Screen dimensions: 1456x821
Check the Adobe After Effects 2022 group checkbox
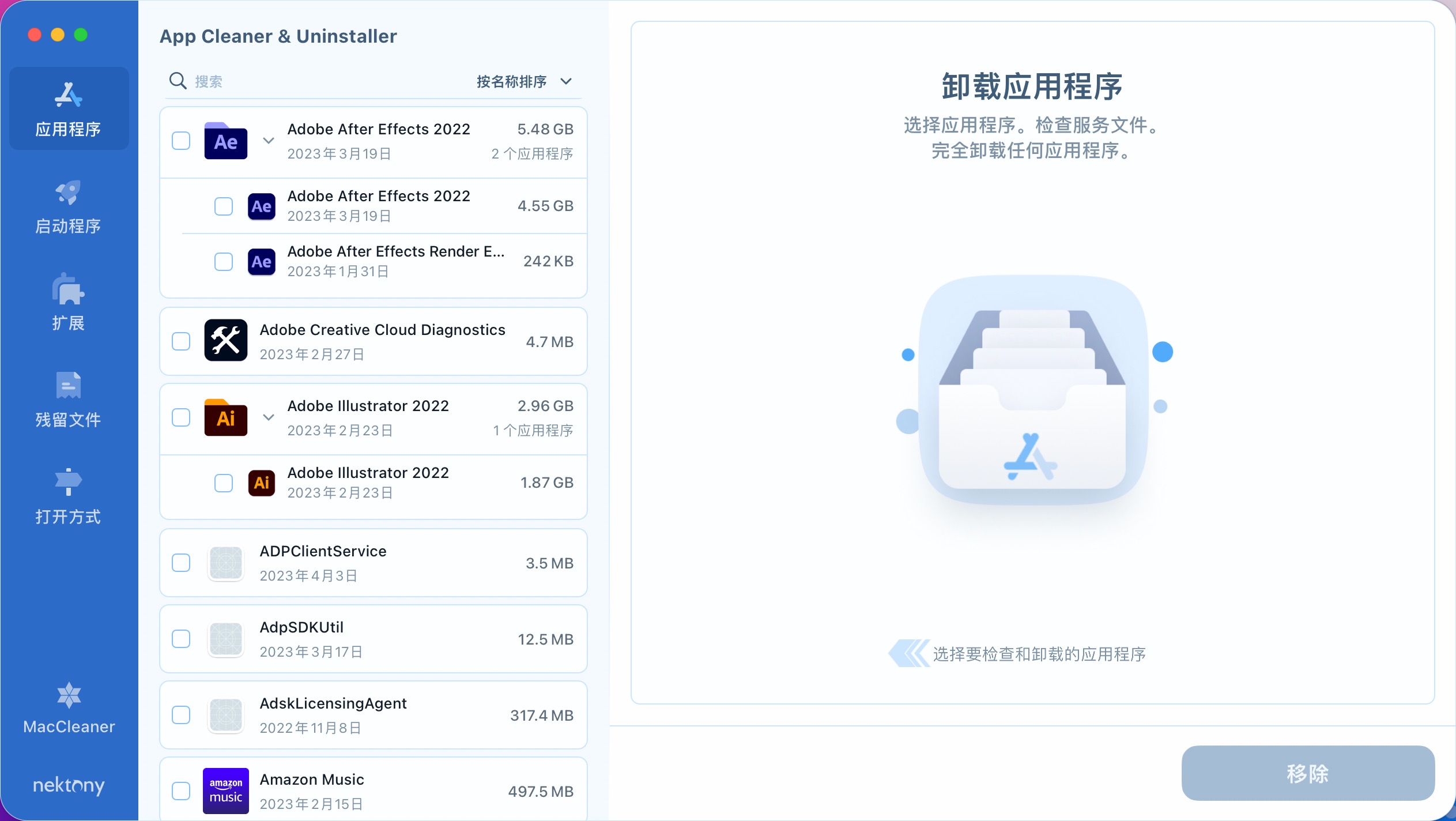point(181,141)
